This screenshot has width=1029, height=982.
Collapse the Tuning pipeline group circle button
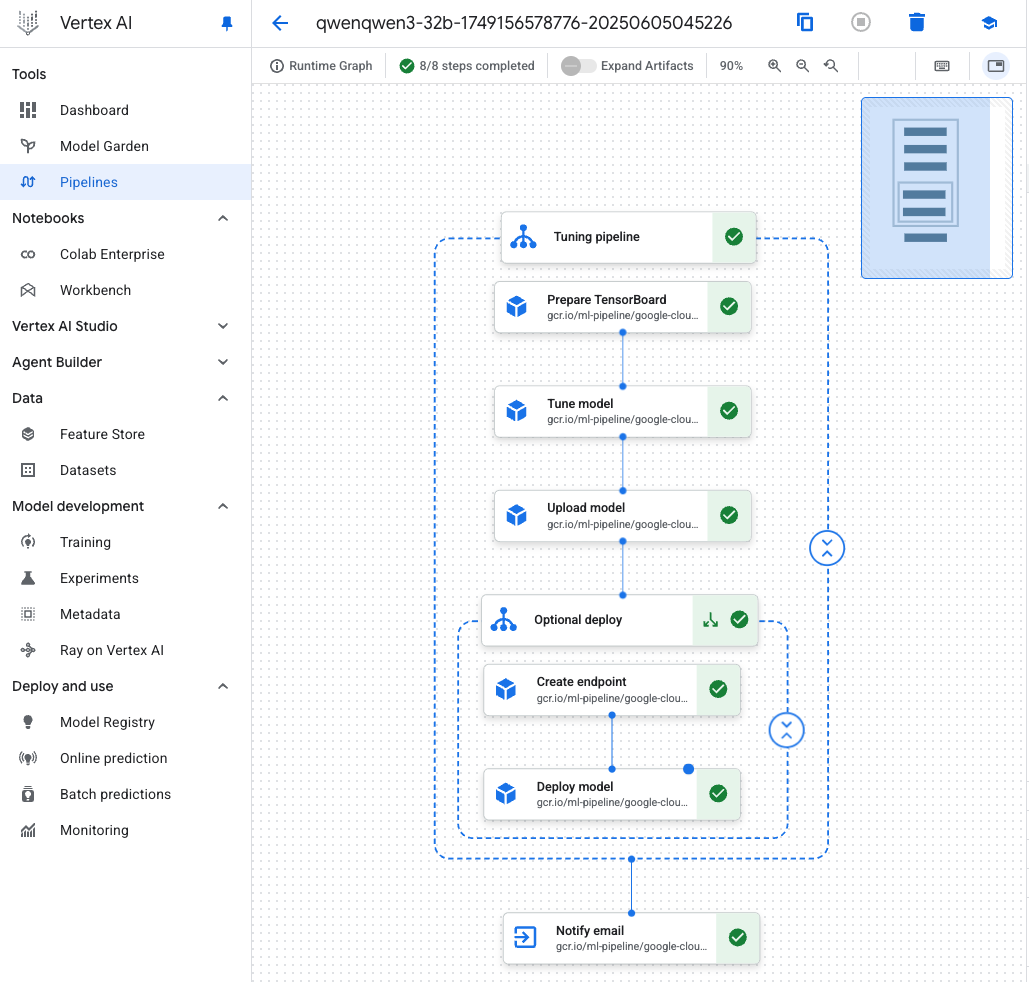tap(827, 548)
